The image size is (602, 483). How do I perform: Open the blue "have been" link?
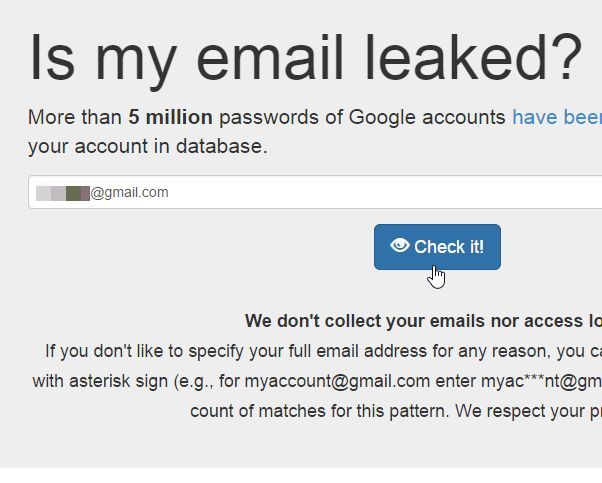tap(557, 117)
